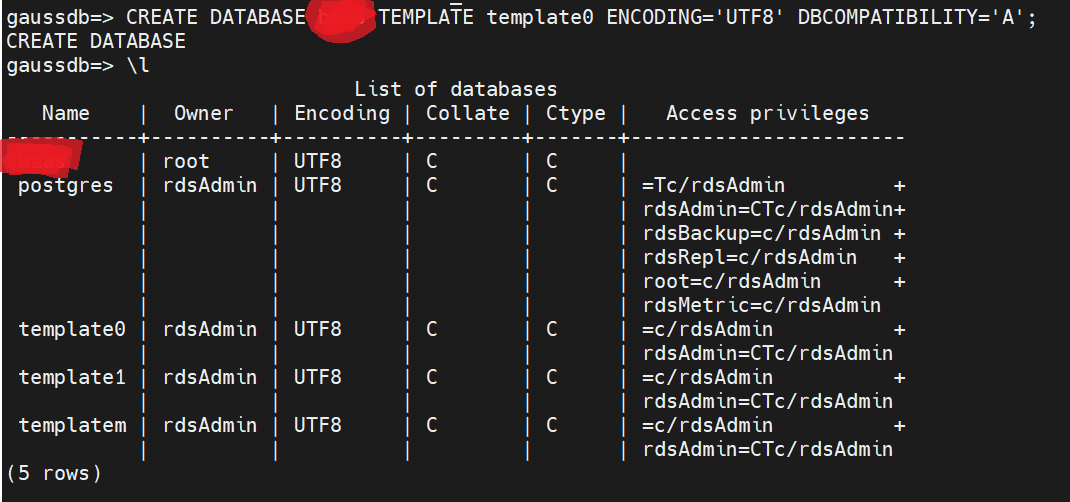Select the postgres database name
The width and height of the screenshot is (1070, 502).
click(66, 186)
